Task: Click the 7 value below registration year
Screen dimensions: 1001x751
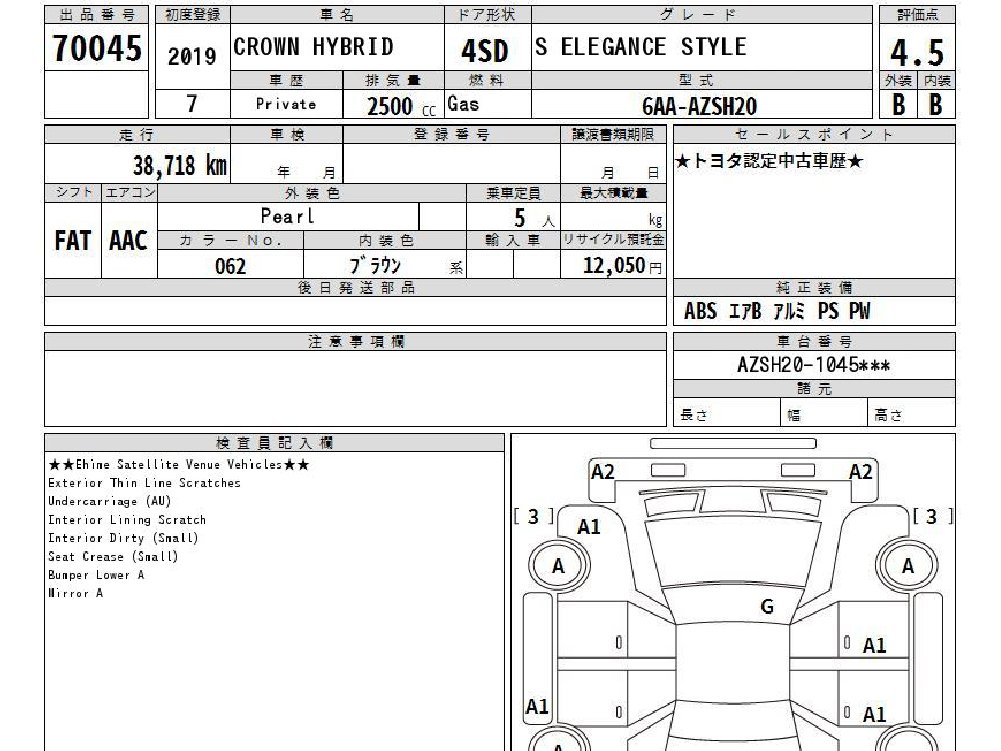Action: pos(192,103)
